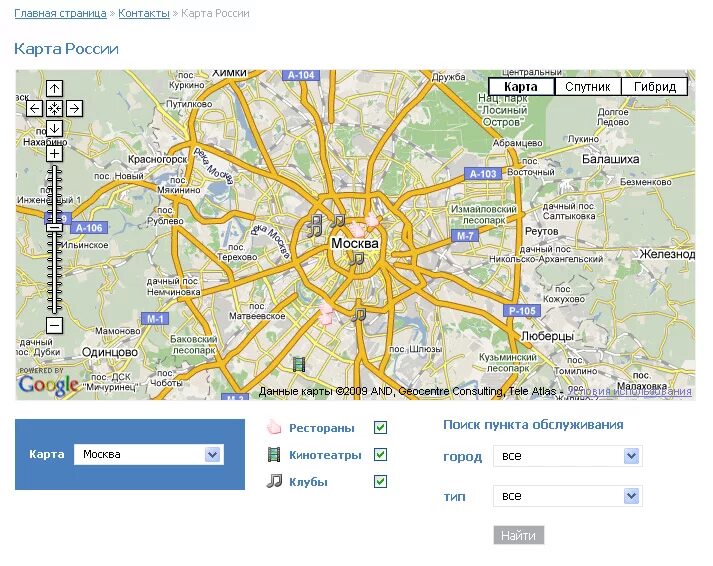
Task: Open the город dropdown
Action: coord(568,456)
